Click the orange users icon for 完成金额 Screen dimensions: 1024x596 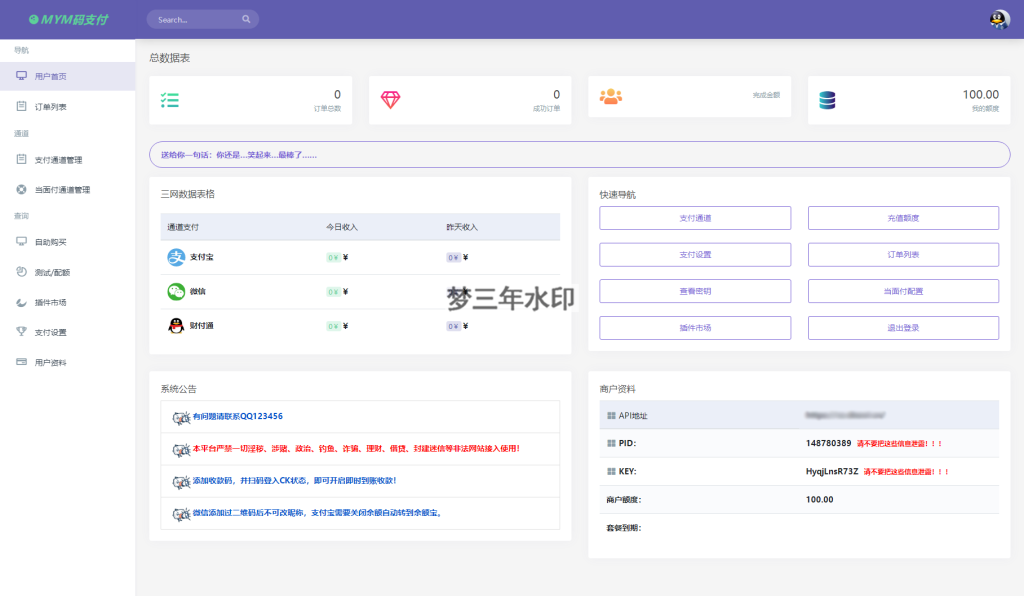[611, 97]
